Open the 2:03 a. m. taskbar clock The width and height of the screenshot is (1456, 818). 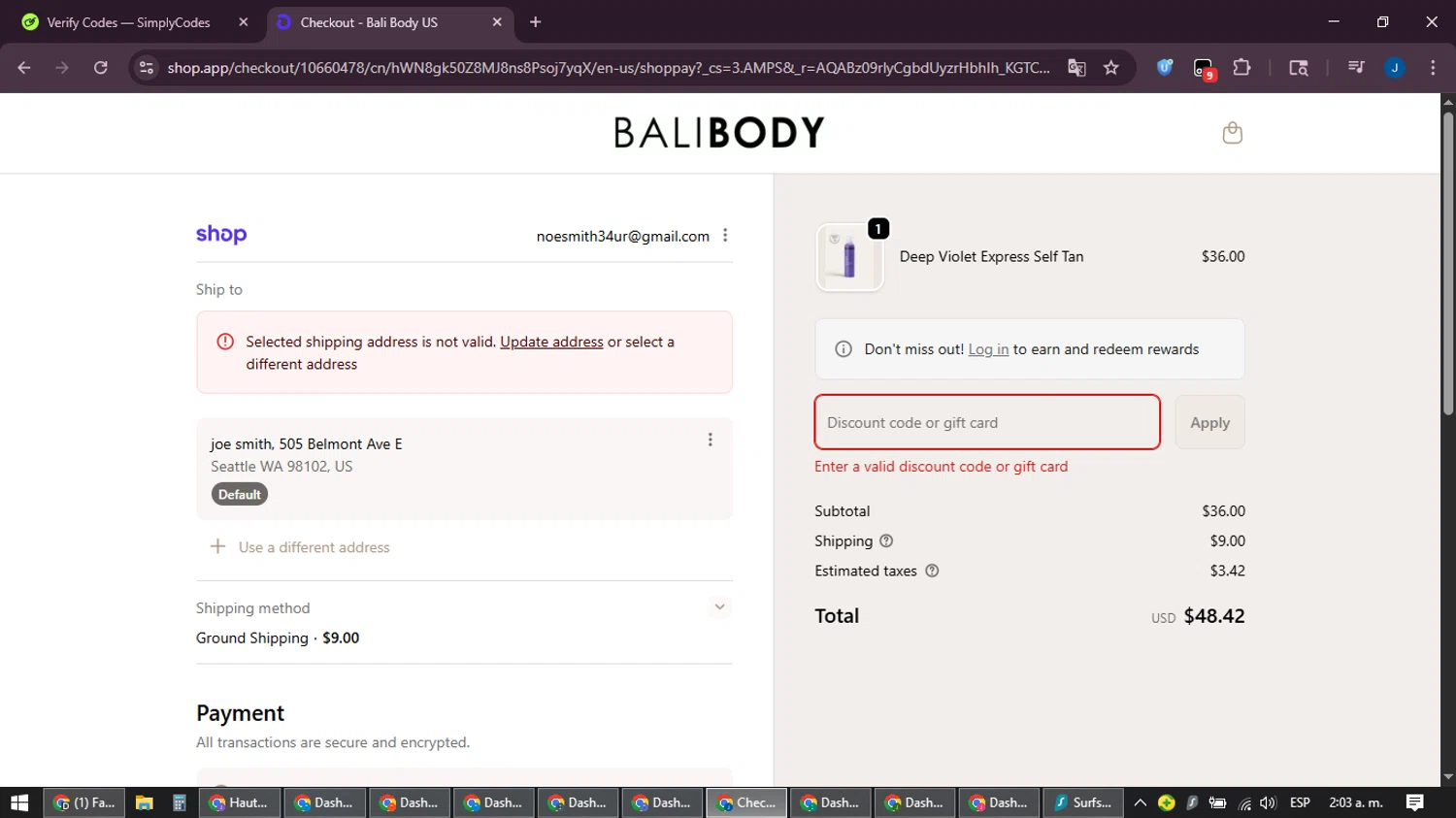coord(1356,802)
